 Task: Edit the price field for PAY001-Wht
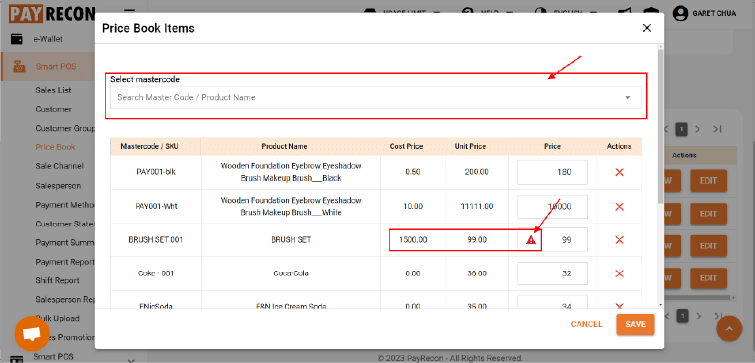click(x=552, y=207)
